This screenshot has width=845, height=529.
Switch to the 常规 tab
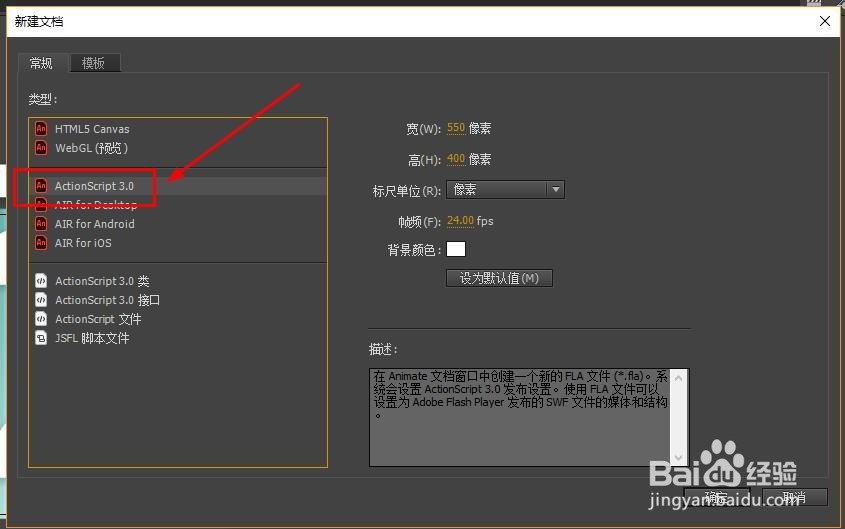(41, 63)
